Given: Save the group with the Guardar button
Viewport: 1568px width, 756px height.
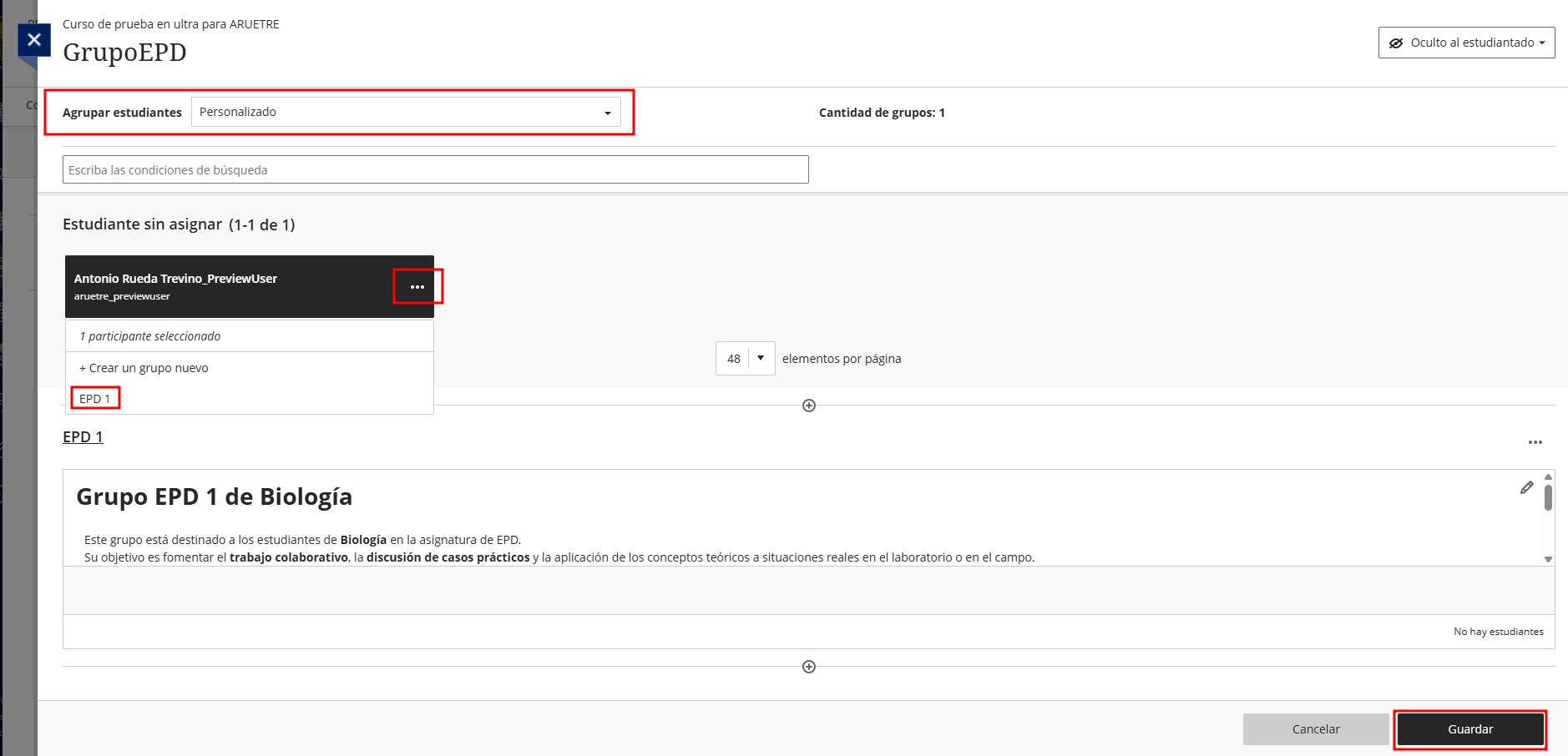Looking at the screenshot, I should (x=1469, y=729).
